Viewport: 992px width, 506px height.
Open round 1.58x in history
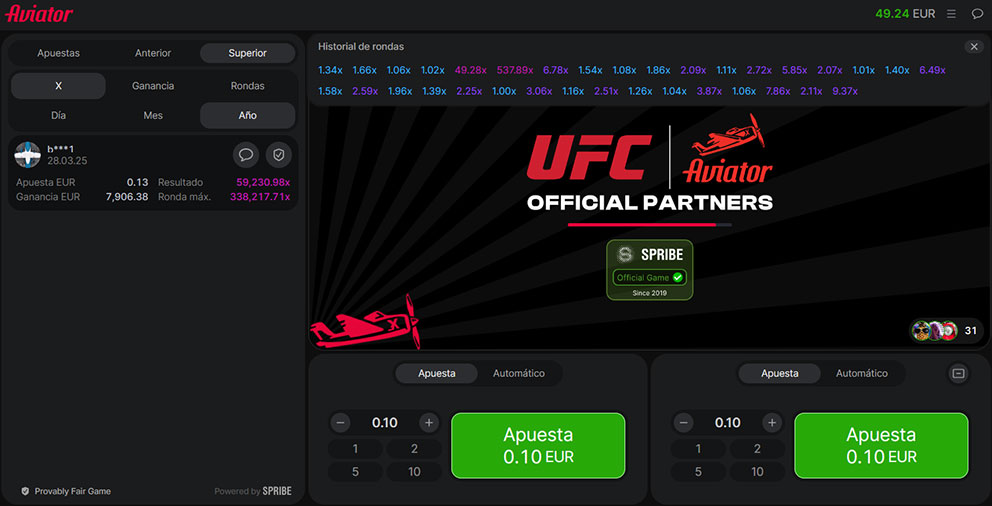(330, 91)
